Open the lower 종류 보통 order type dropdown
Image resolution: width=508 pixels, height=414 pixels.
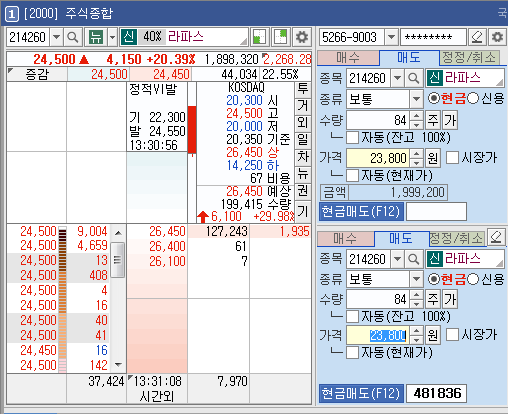pyautogui.click(x=416, y=279)
